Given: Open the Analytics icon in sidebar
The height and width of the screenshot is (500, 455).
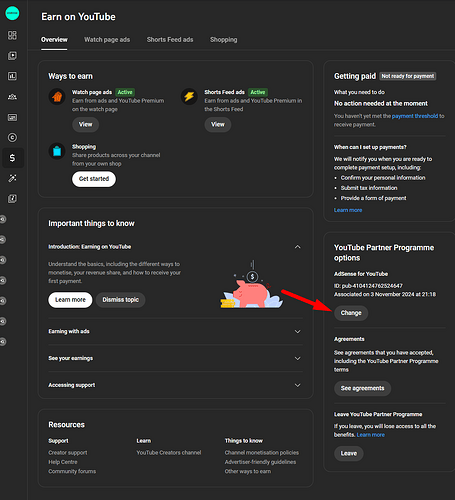Looking at the screenshot, I should click(12, 76).
